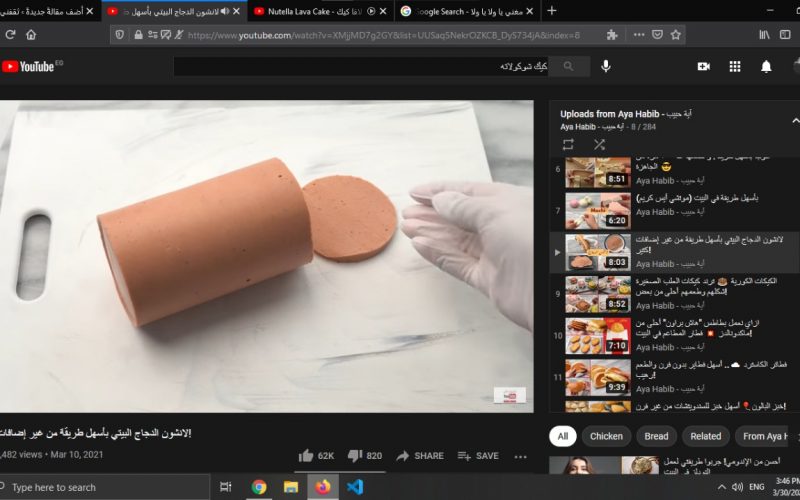Bookmark this page with the star icon
This screenshot has height=500, width=800.
click(x=676, y=35)
